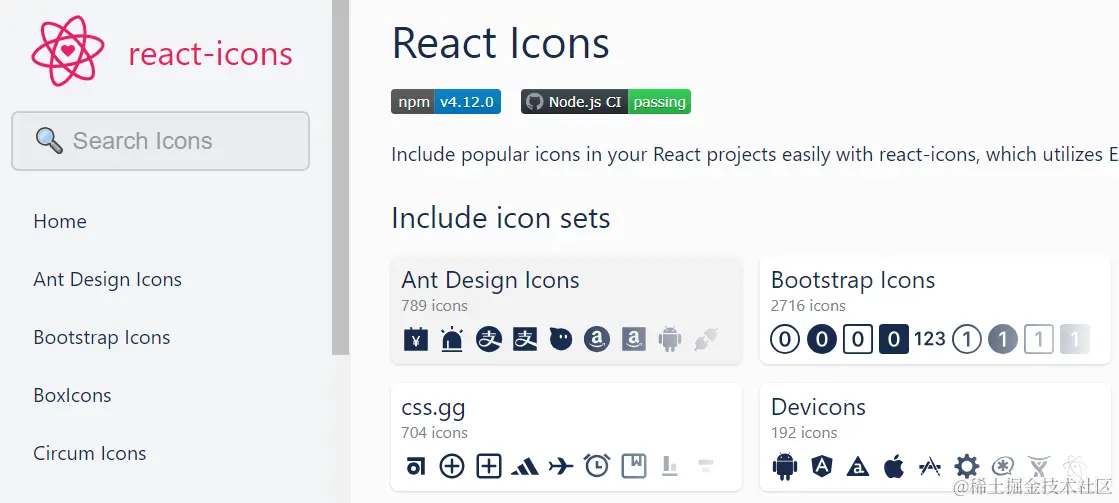Screen dimensions: 1119x503
Task: Select the album bookmark icon in css.gg
Action: (x=634, y=466)
